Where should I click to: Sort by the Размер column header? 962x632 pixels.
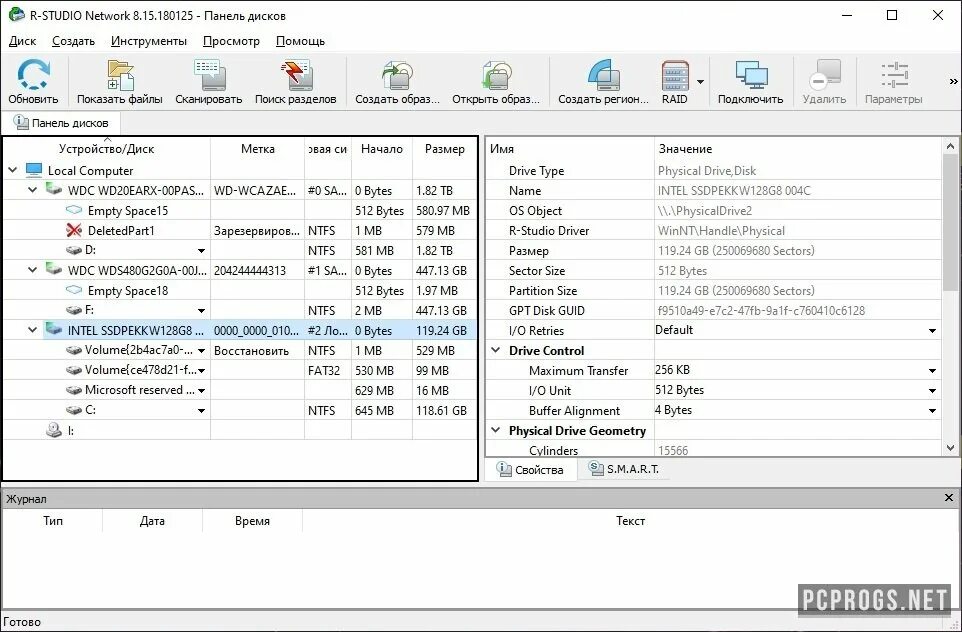(x=444, y=148)
